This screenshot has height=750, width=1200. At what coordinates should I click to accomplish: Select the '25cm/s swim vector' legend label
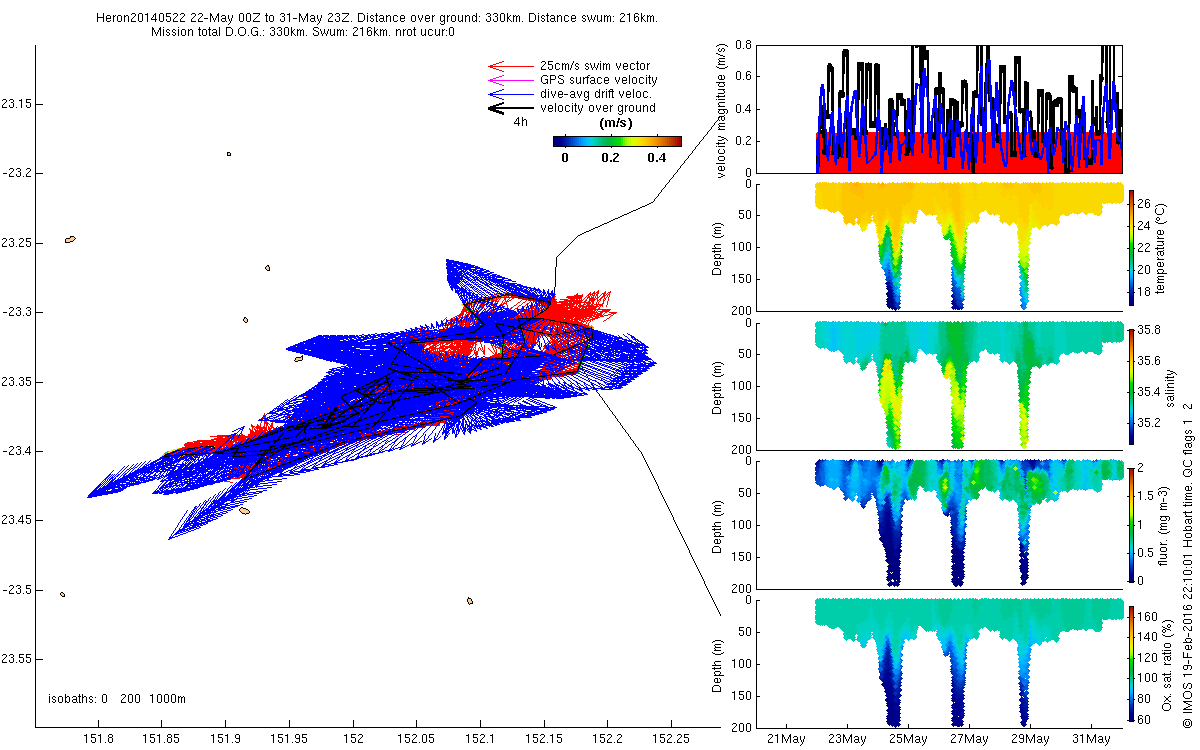click(594, 66)
